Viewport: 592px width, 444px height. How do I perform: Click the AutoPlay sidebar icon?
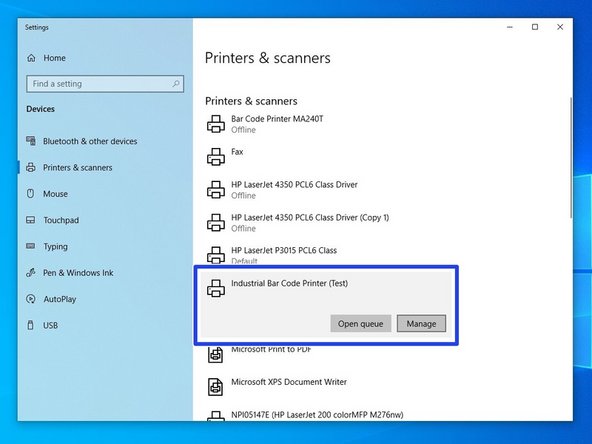point(31,299)
